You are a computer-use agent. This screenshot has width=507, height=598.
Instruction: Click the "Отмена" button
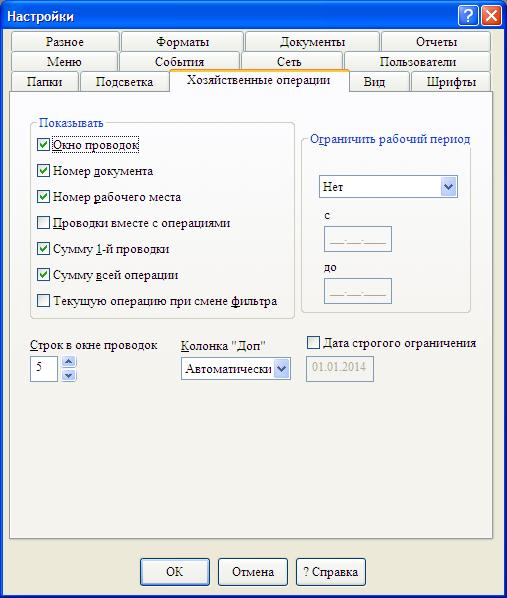pos(253,572)
